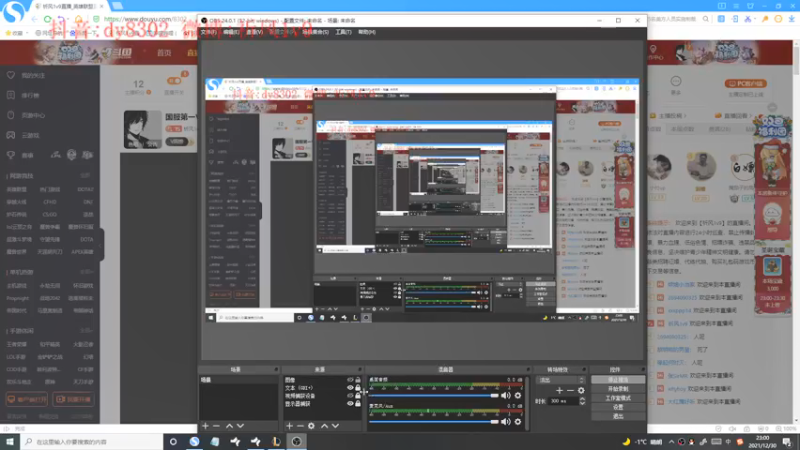Mute the 麦克风/Aux microphone channel

[x=506, y=421]
